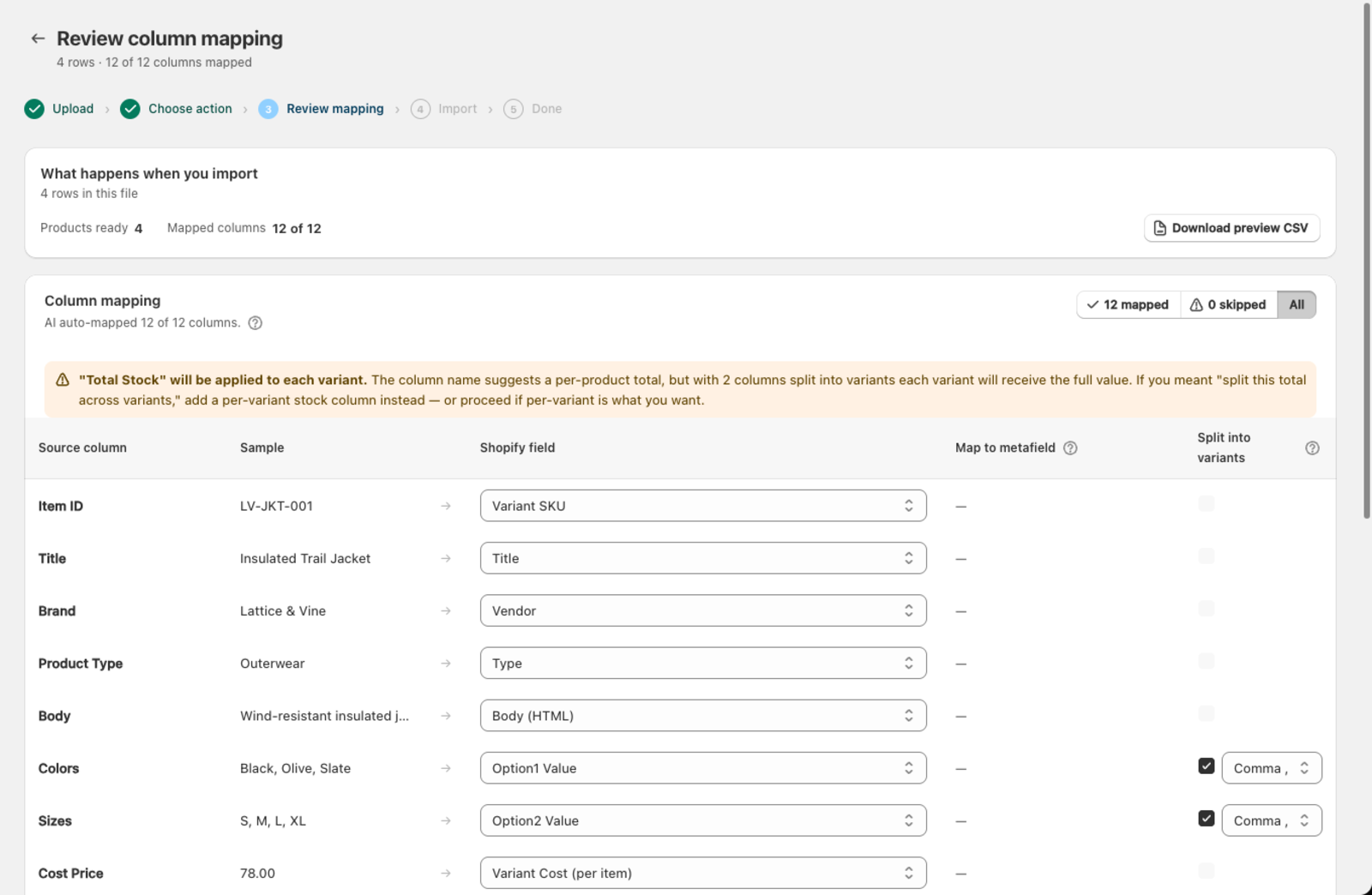
Task: Show only the 12 mapped columns
Action: (1128, 304)
